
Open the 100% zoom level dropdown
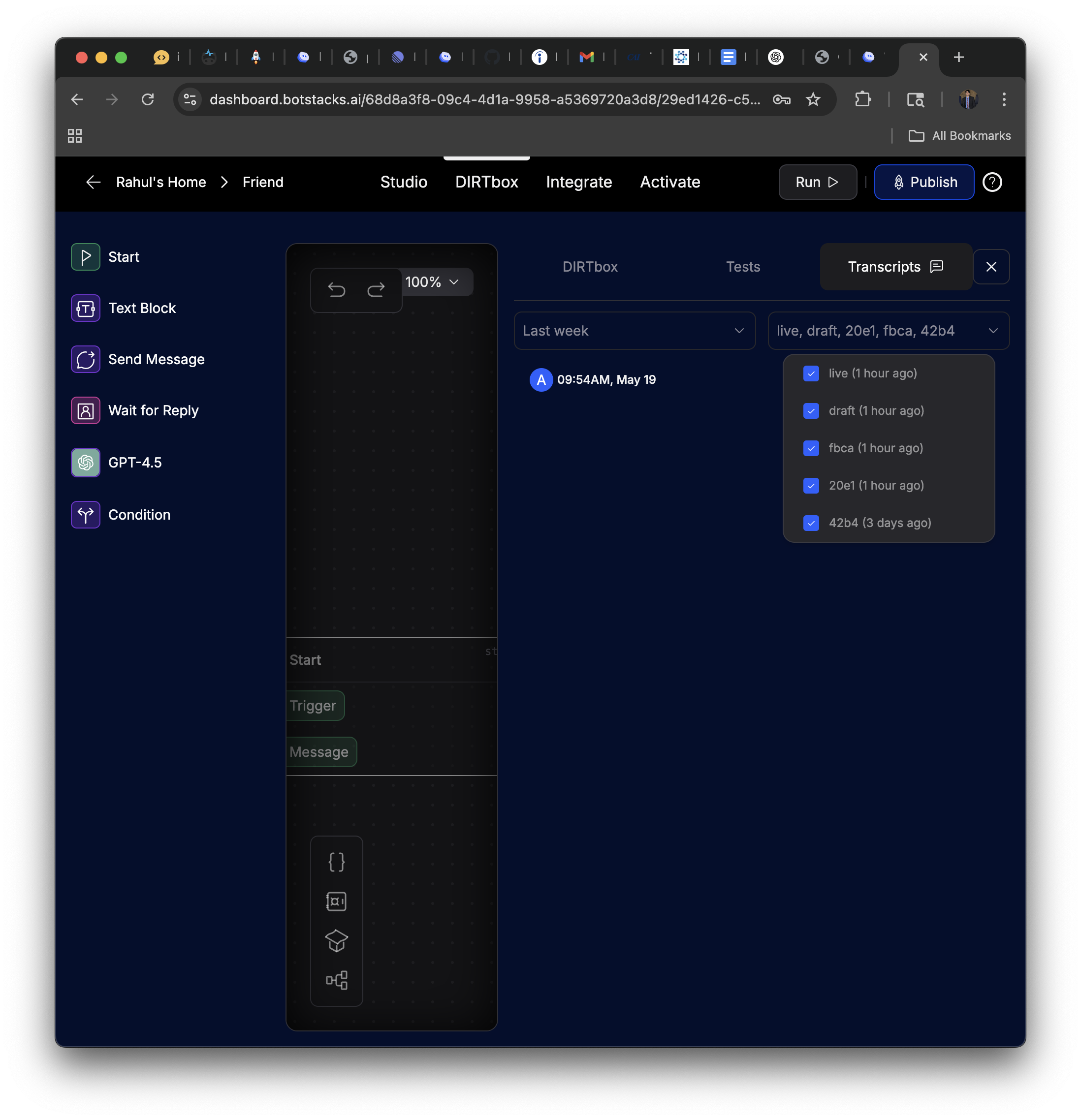click(x=436, y=281)
